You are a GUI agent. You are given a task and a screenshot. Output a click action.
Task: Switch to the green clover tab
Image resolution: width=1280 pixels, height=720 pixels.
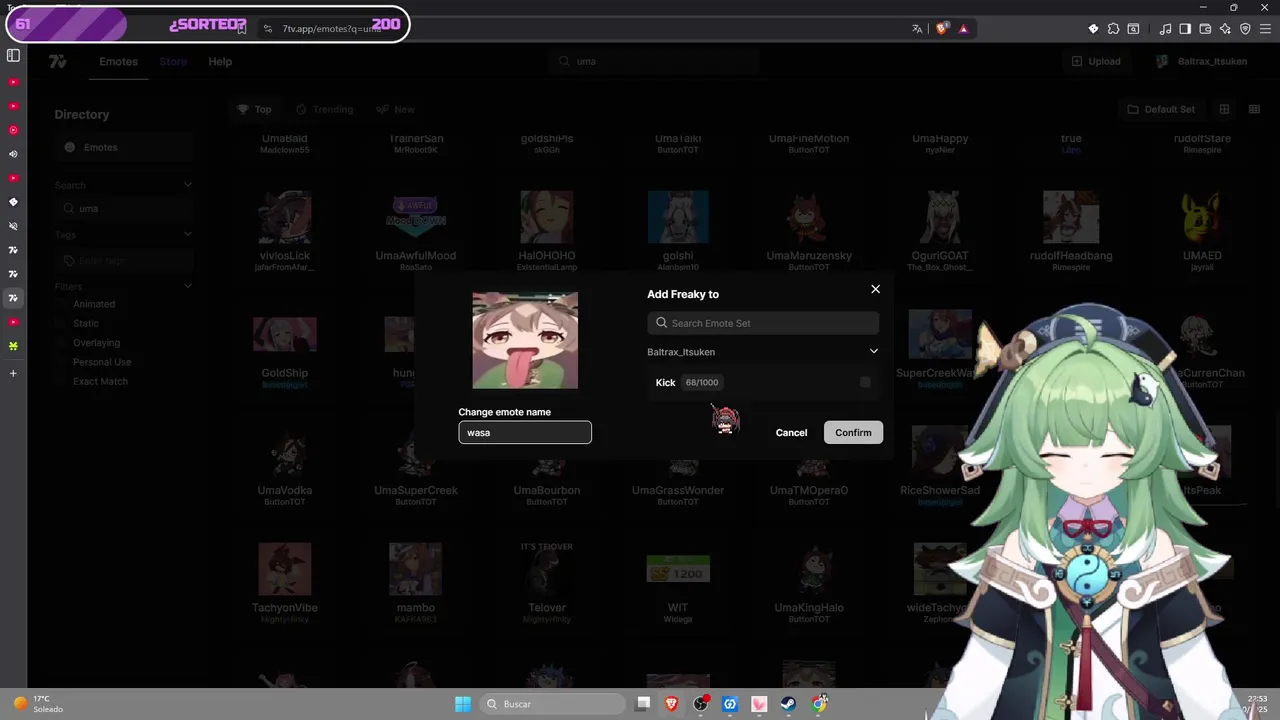[x=13, y=346]
